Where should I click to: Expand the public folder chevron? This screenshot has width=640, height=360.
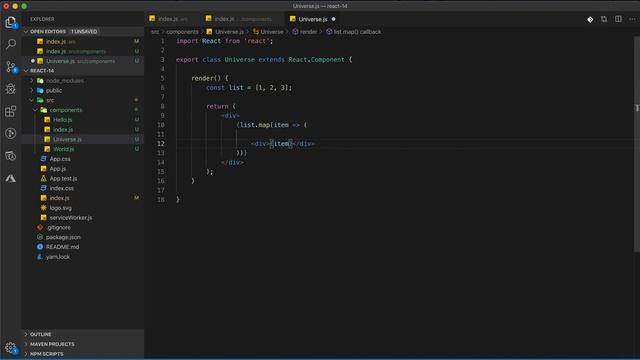click(x=32, y=90)
